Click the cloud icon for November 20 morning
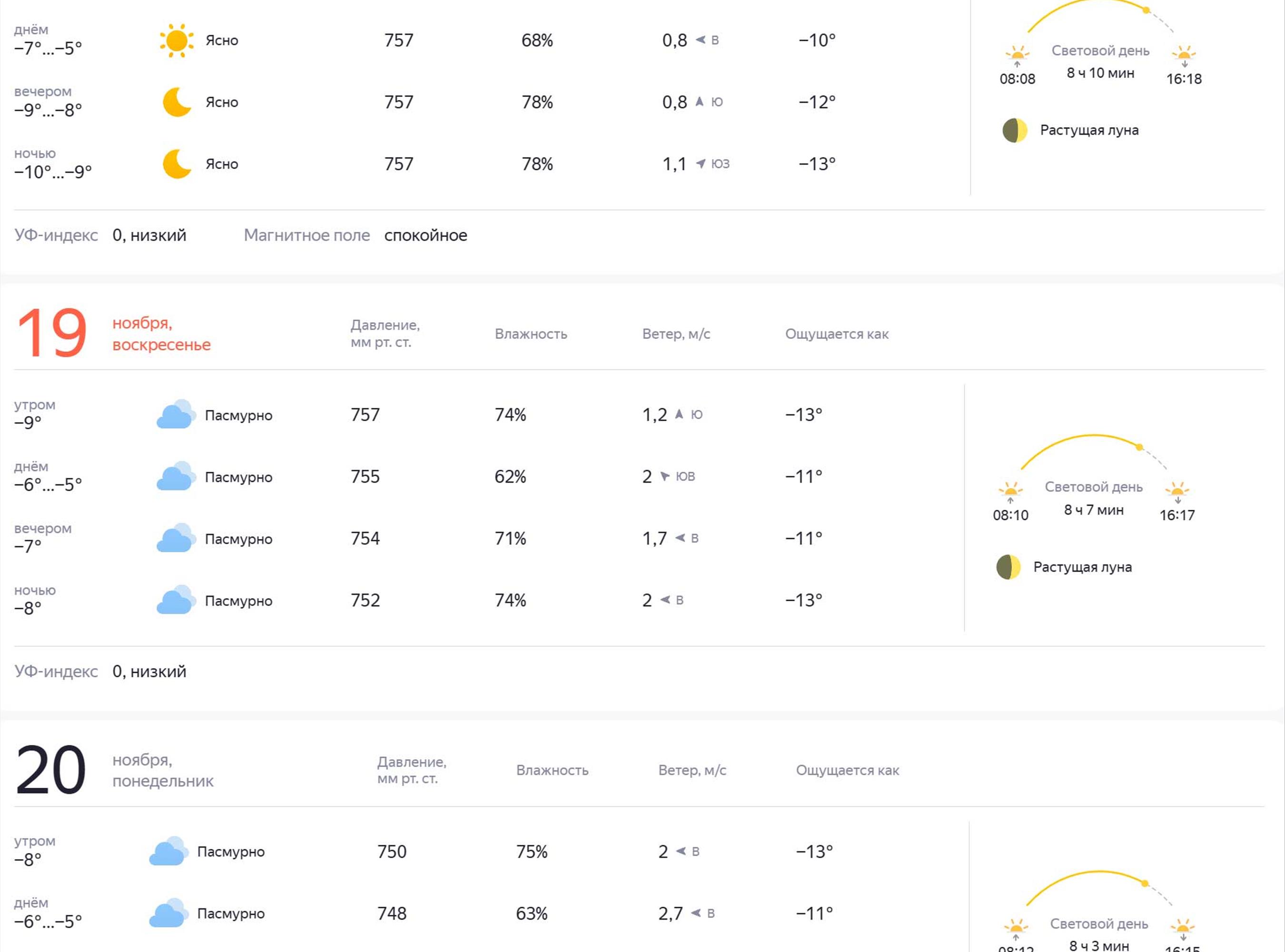 pyautogui.click(x=168, y=851)
